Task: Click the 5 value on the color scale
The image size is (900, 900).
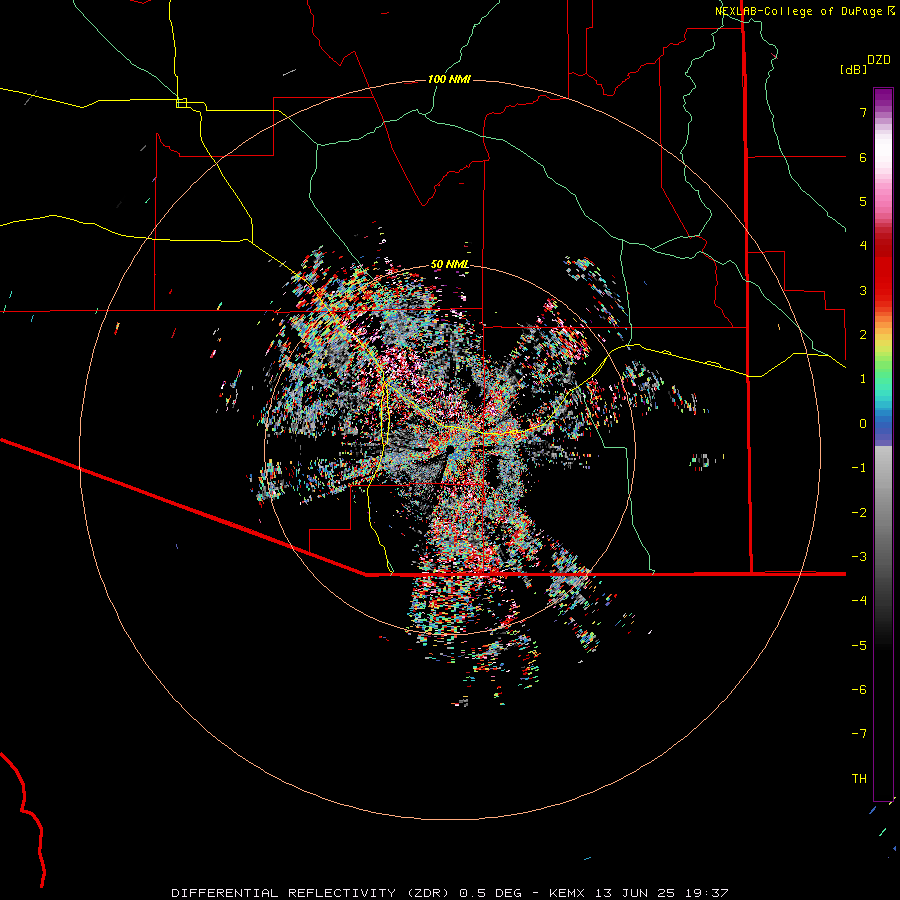Action: tap(863, 201)
